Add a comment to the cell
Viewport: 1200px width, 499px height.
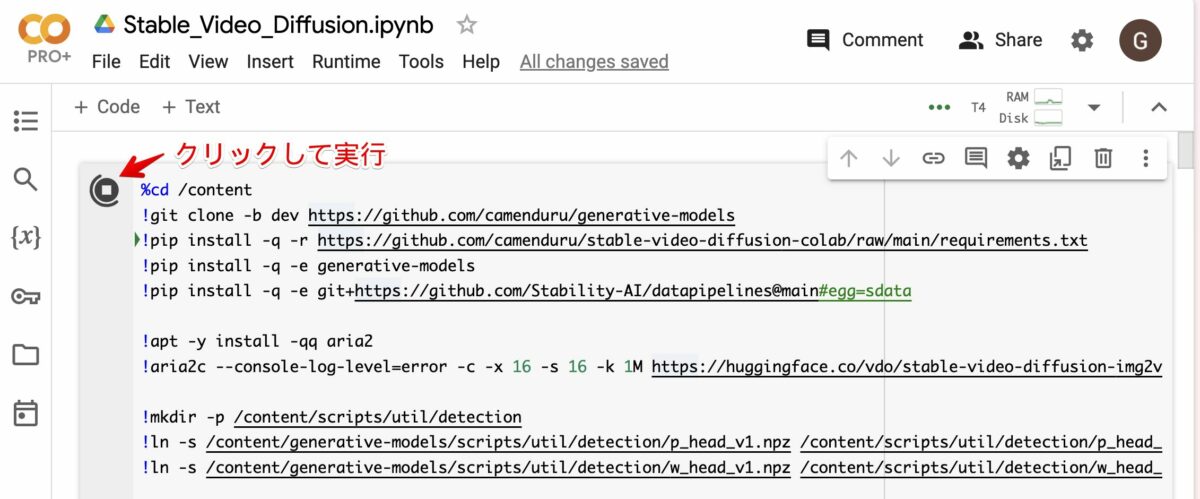click(976, 158)
